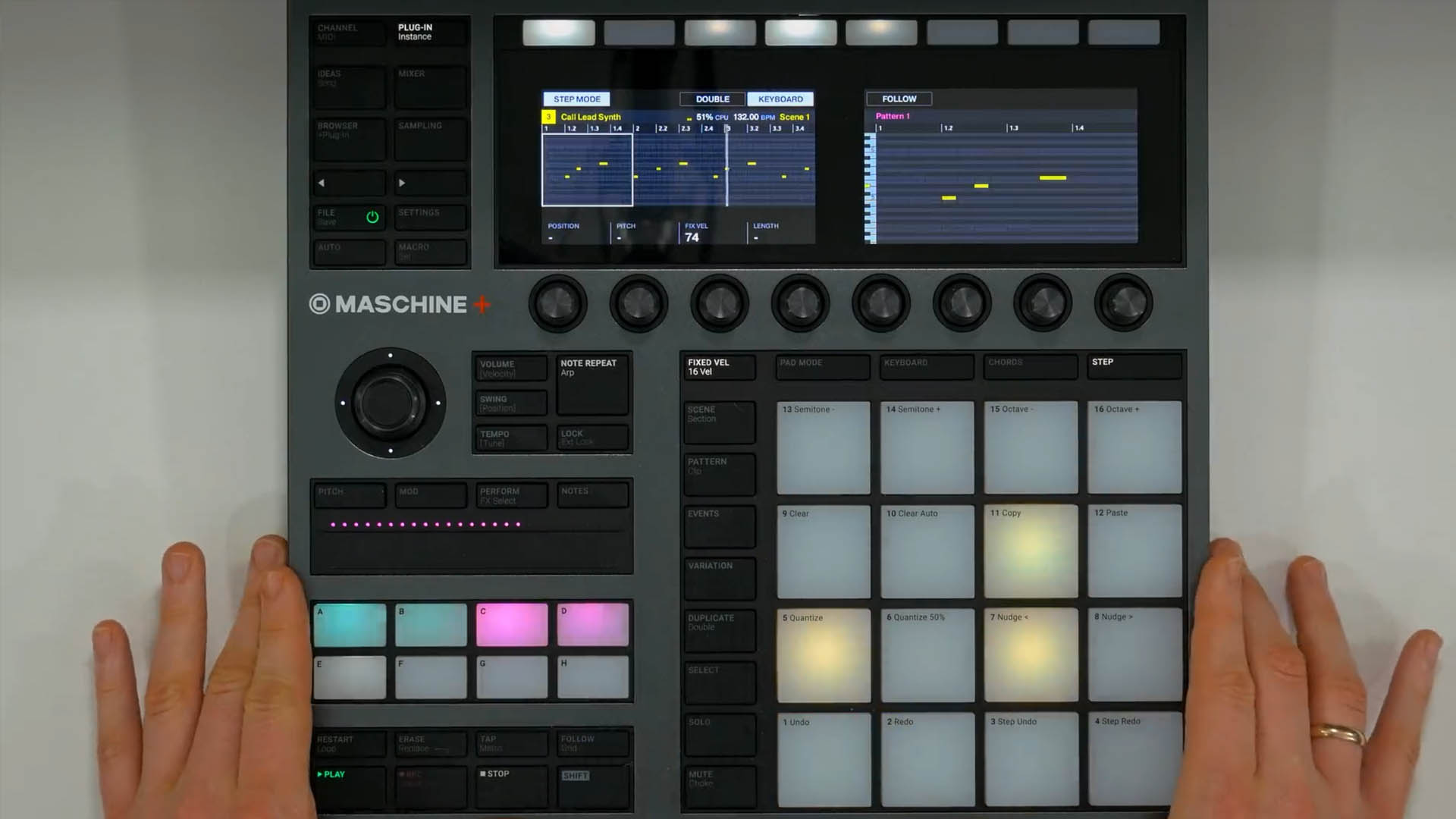Select empty group E pad
The width and height of the screenshot is (1456, 819).
pos(350,677)
